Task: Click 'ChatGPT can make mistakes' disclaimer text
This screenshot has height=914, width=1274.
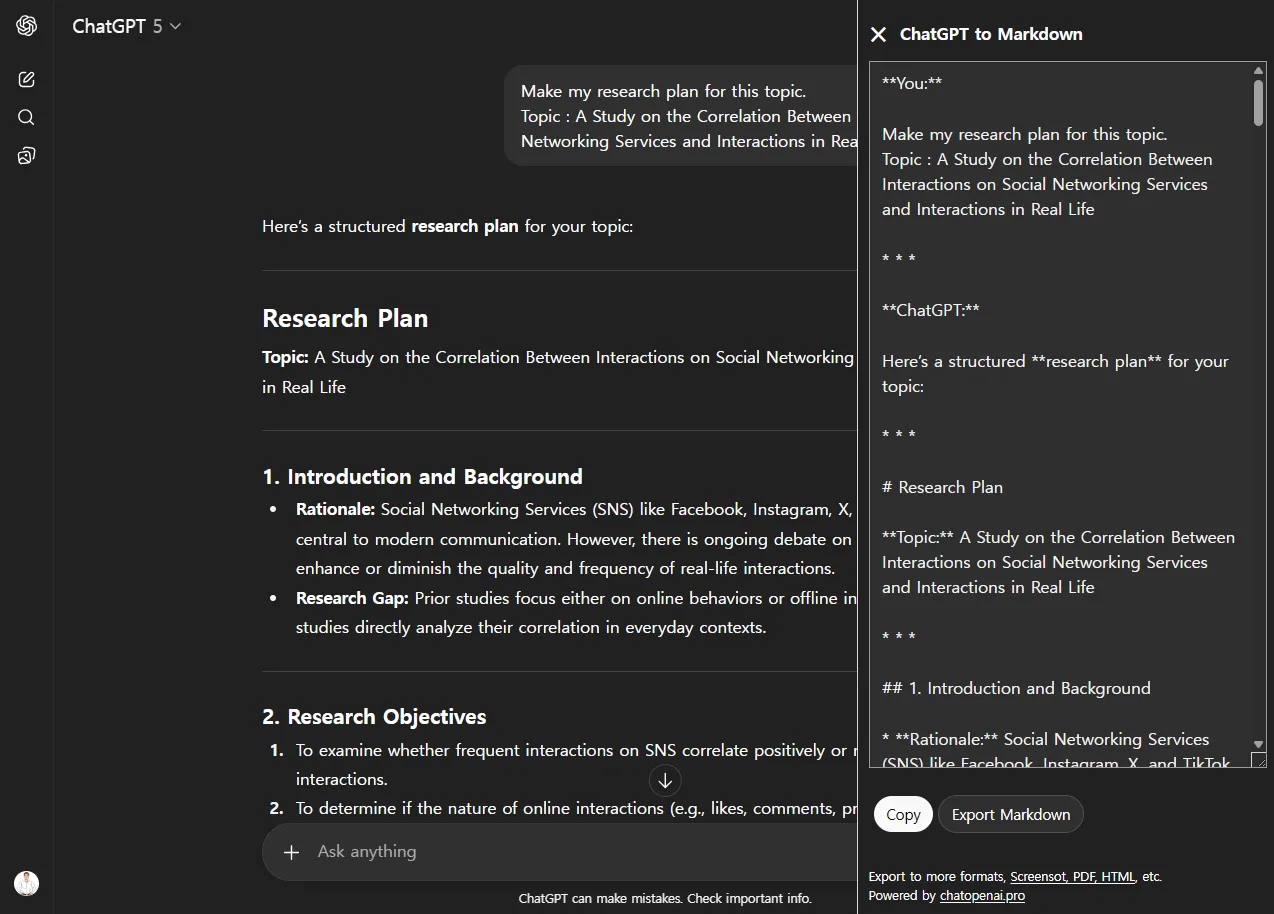Action: [x=665, y=898]
